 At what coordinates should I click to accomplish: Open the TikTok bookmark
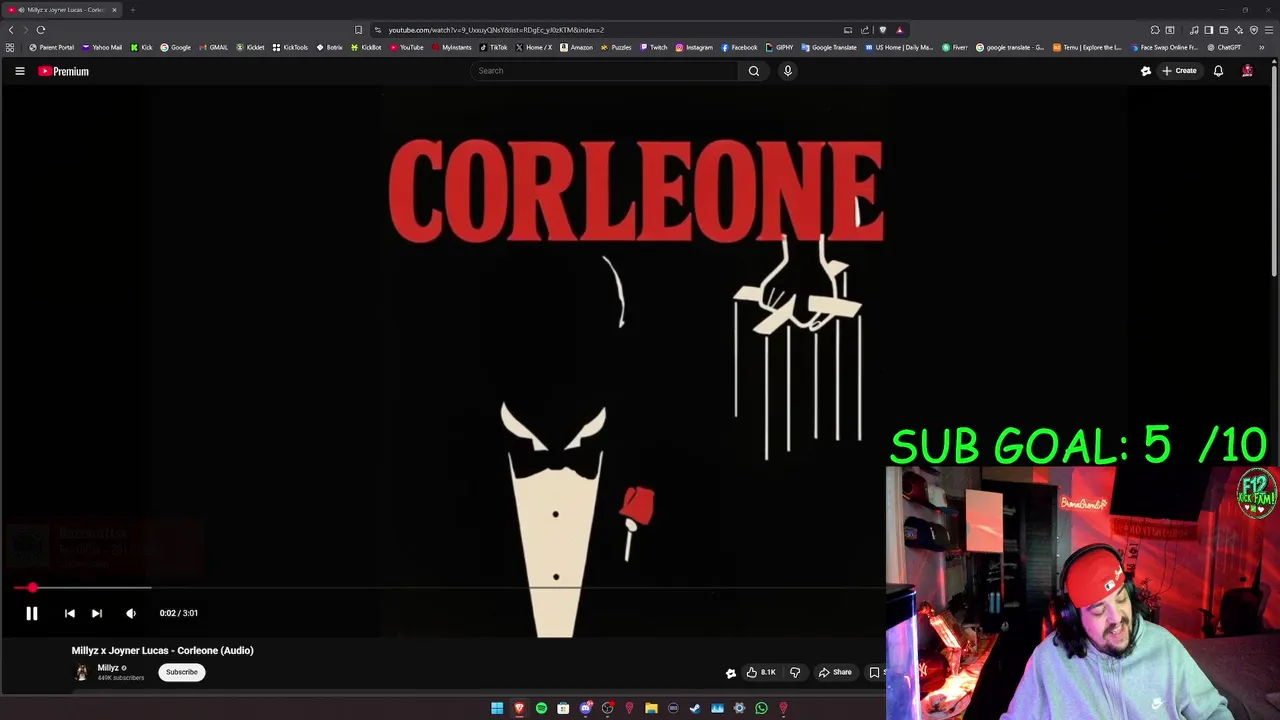click(493, 47)
